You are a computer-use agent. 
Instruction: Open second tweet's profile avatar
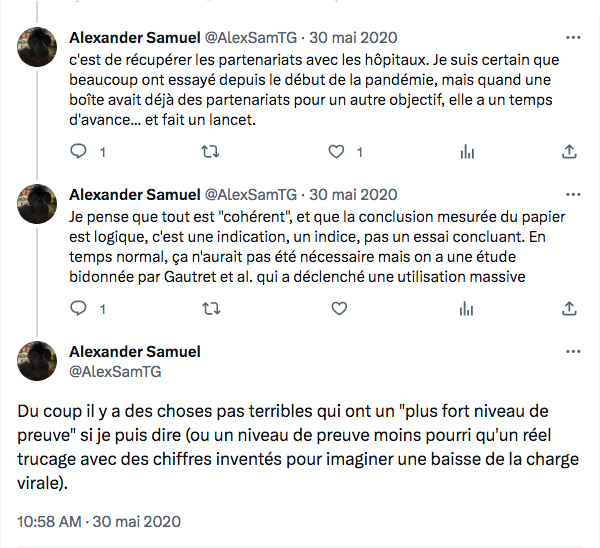click(37, 203)
